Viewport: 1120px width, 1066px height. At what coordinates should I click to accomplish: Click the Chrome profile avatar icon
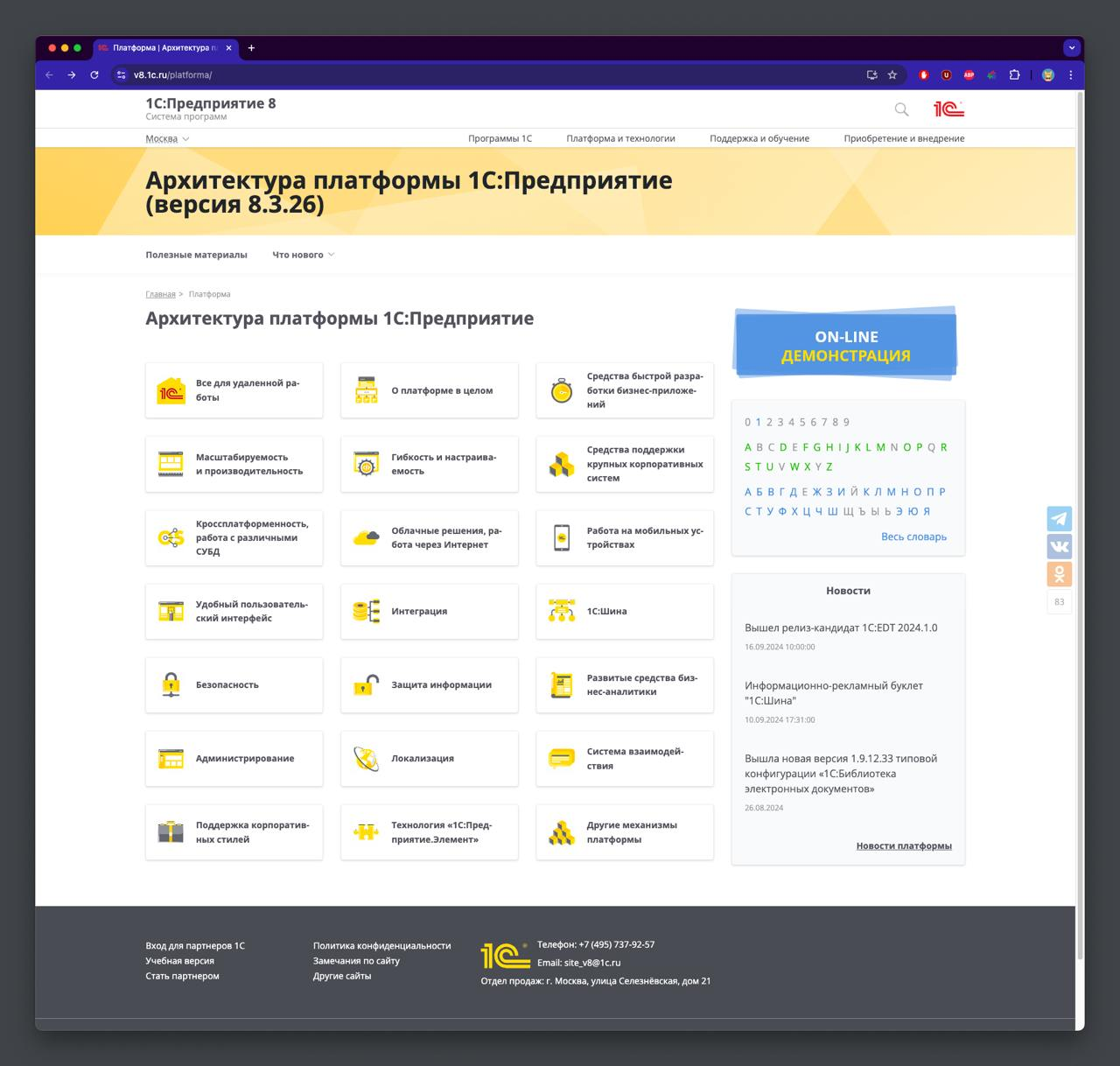(x=1047, y=75)
